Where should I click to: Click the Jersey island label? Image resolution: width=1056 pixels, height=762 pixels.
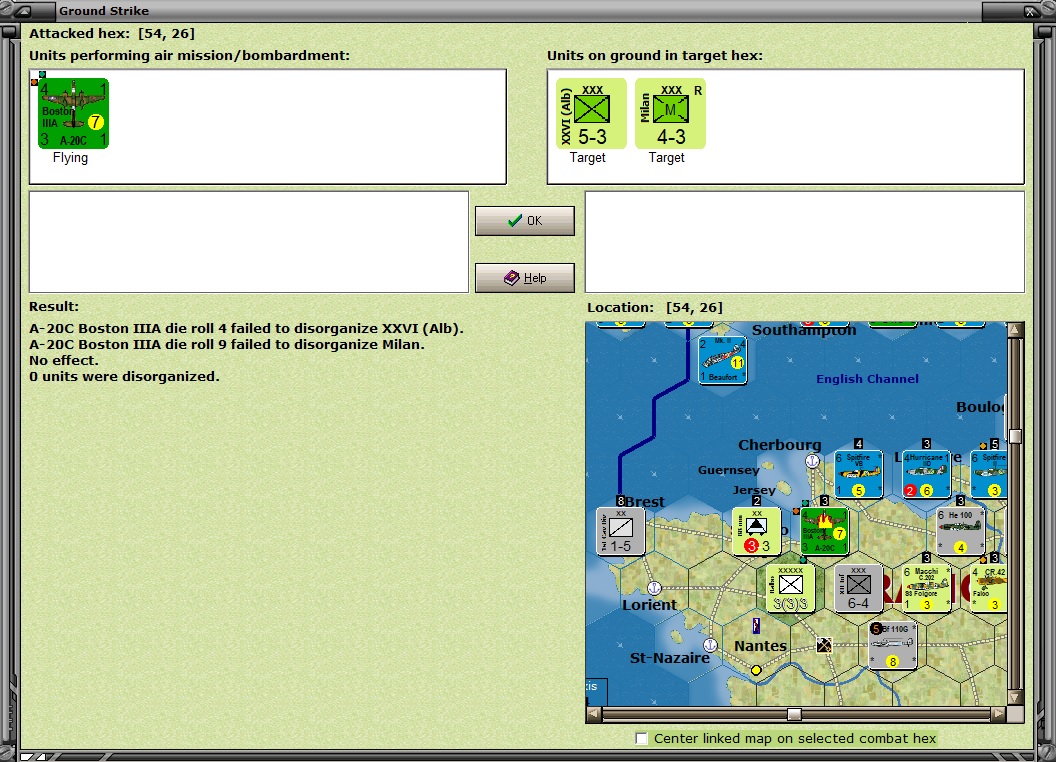click(x=754, y=490)
